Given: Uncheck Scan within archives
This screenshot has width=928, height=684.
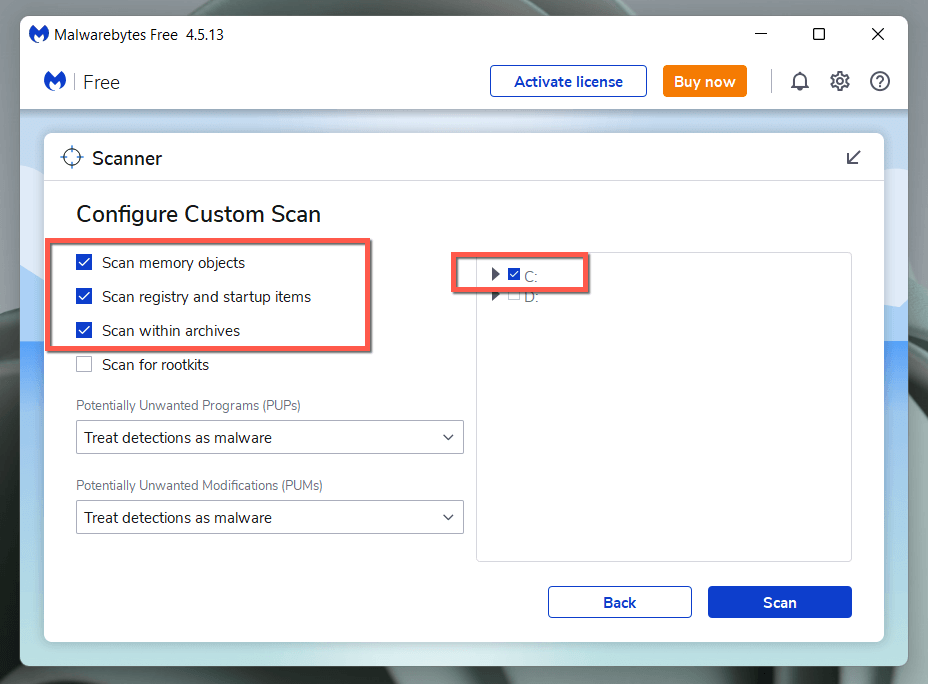Looking at the screenshot, I should coord(84,330).
